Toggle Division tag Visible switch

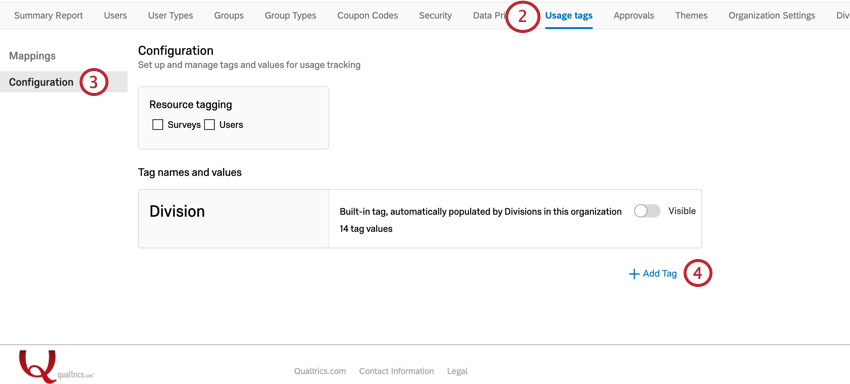[647, 211]
